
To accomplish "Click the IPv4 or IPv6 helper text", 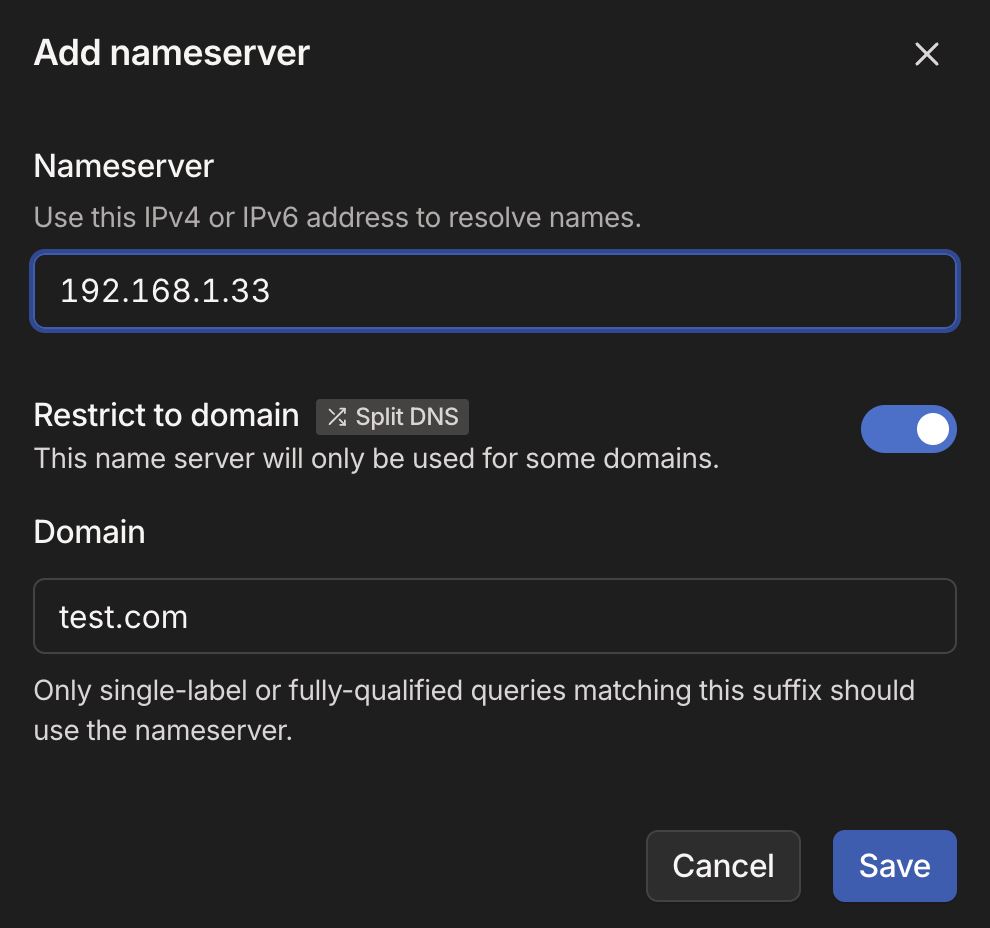I will (x=337, y=217).
